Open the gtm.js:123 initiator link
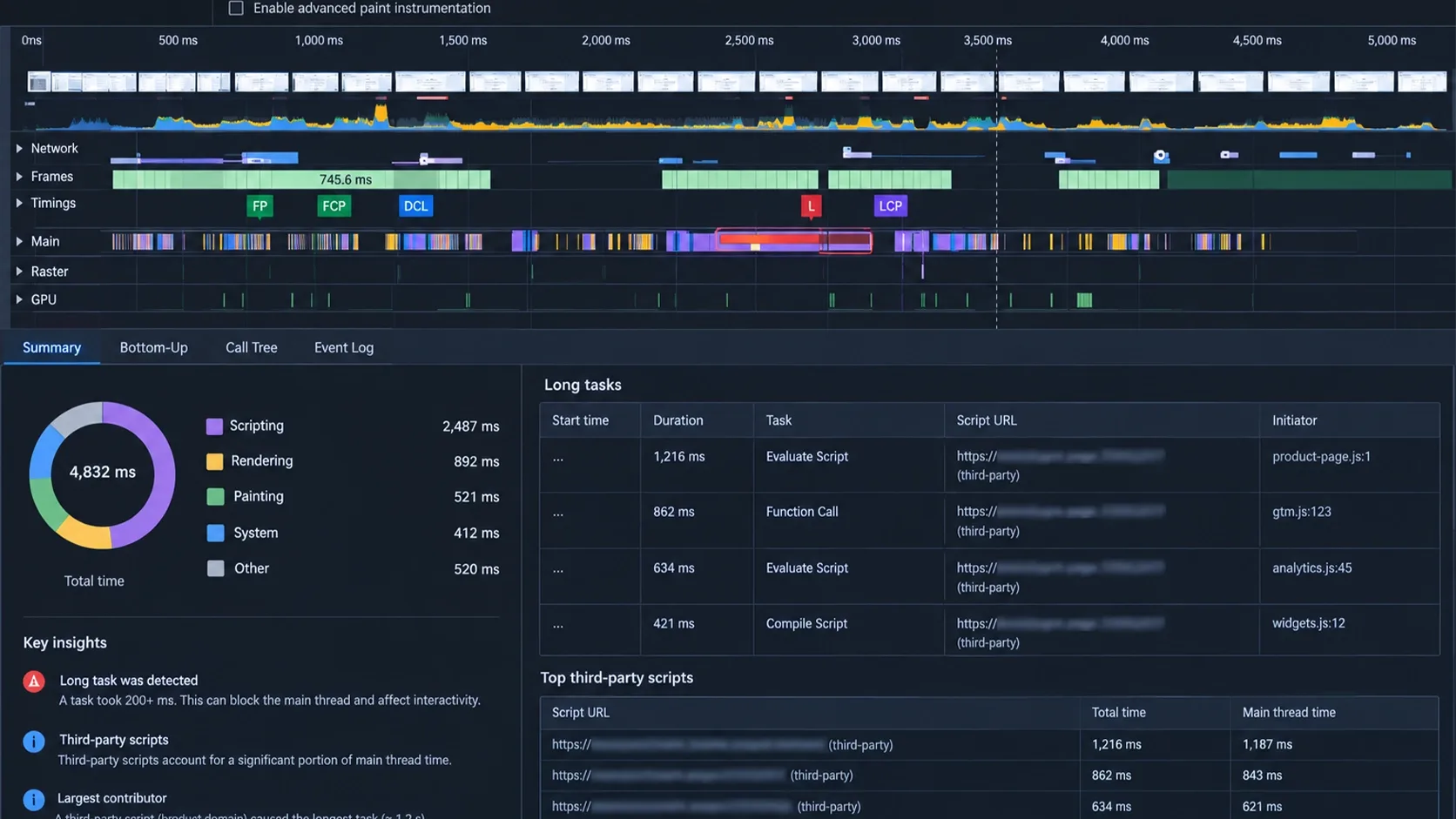 1301,512
